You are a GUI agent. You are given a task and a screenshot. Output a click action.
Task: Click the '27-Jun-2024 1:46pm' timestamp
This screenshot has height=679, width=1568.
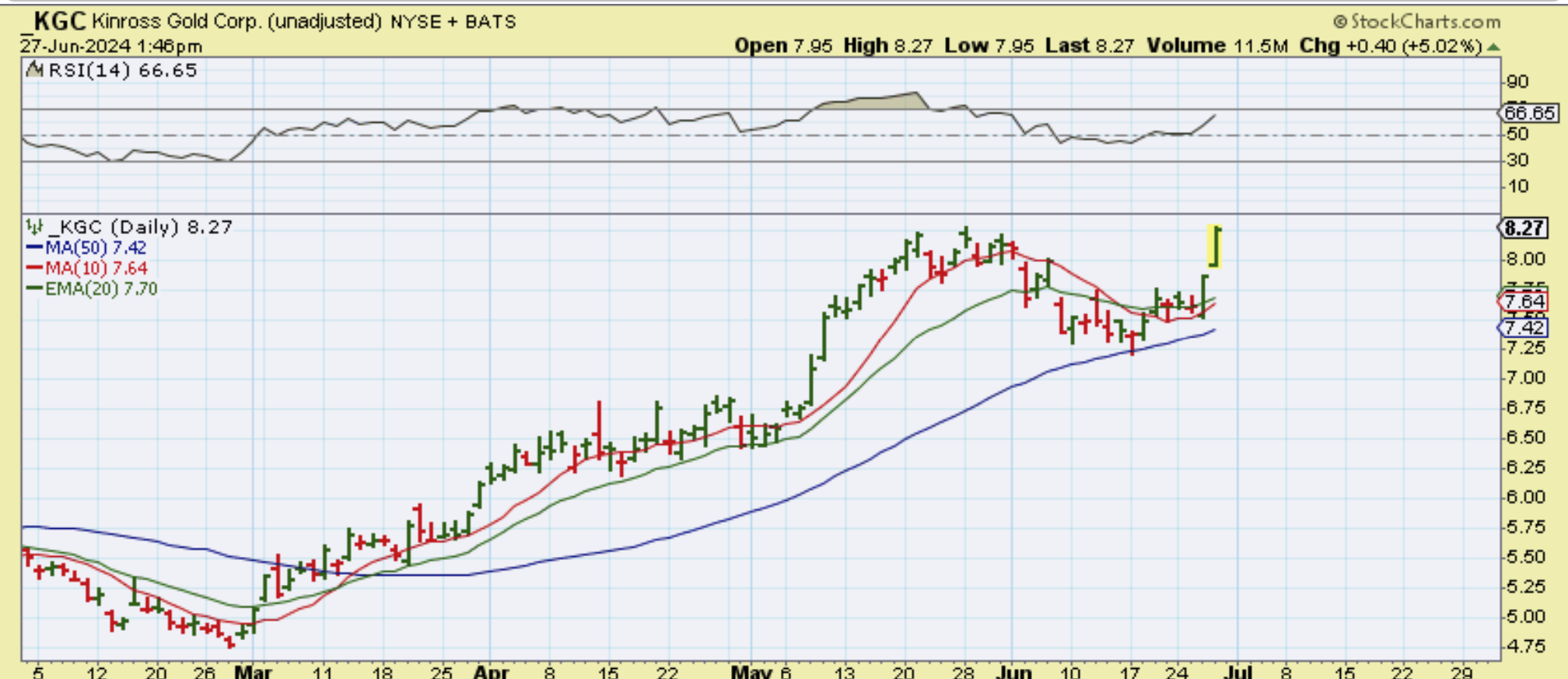click(x=111, y=46)
